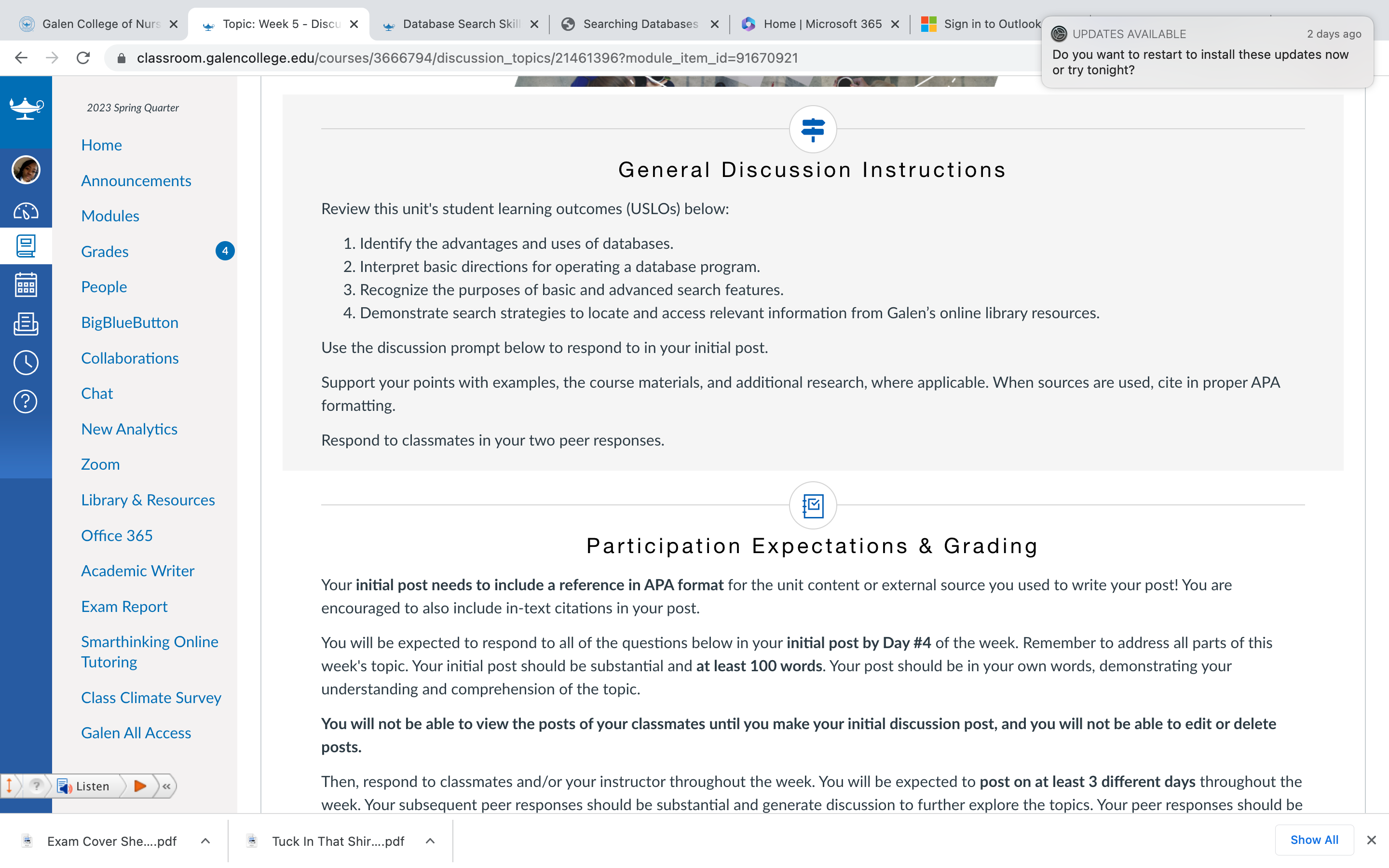Click the user profile avatar

[x=26, y=170]
